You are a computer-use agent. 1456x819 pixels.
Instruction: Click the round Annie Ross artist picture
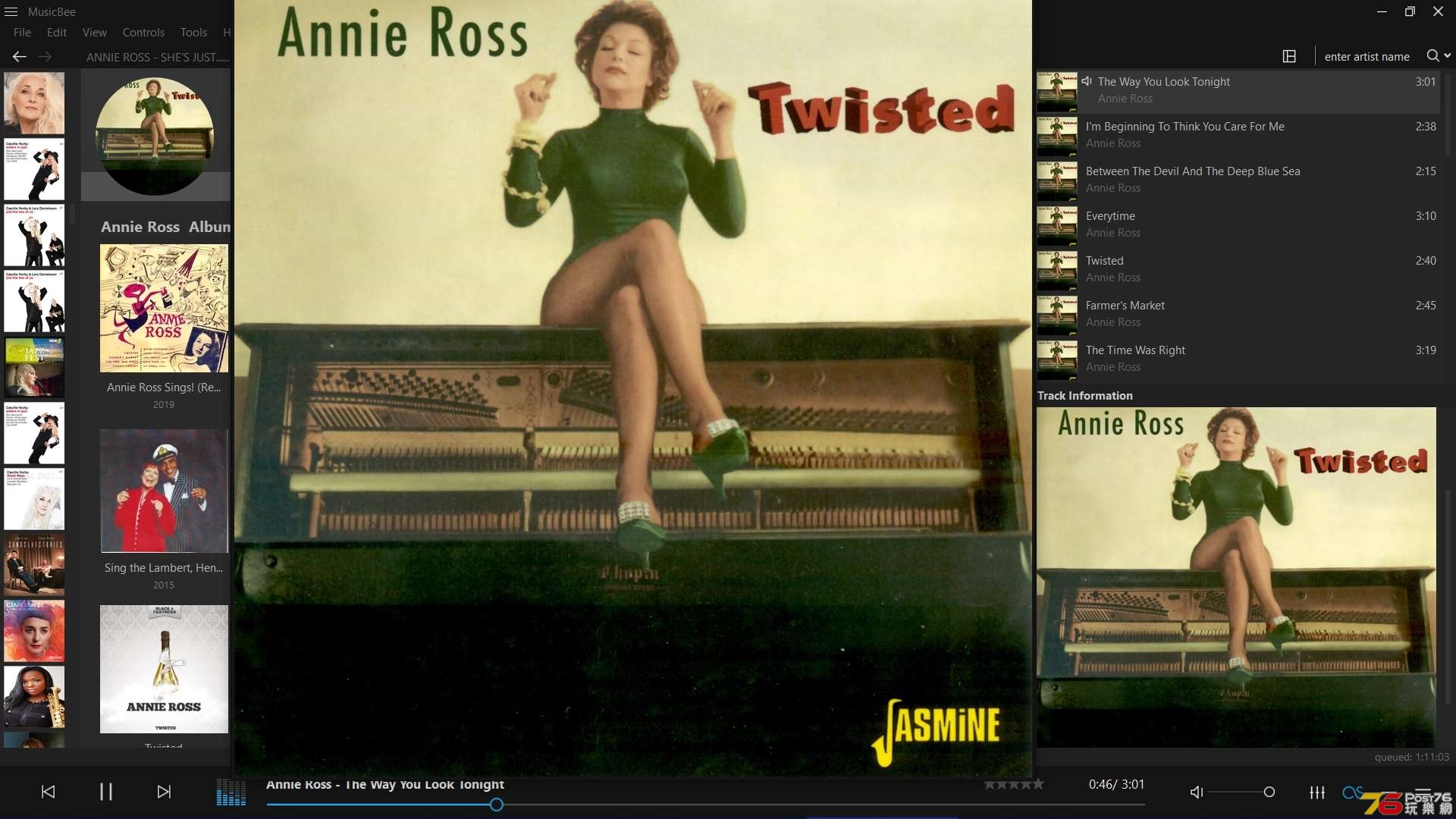point(155,136)
